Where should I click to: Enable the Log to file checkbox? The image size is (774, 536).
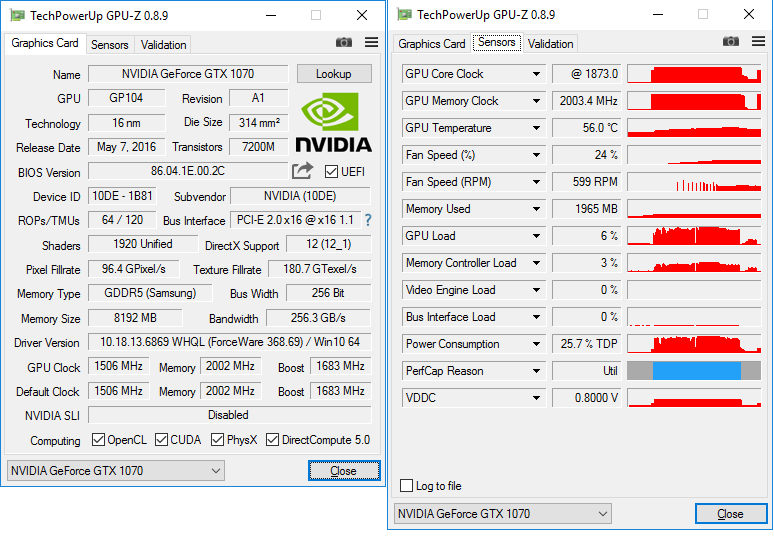pos(406,486)
